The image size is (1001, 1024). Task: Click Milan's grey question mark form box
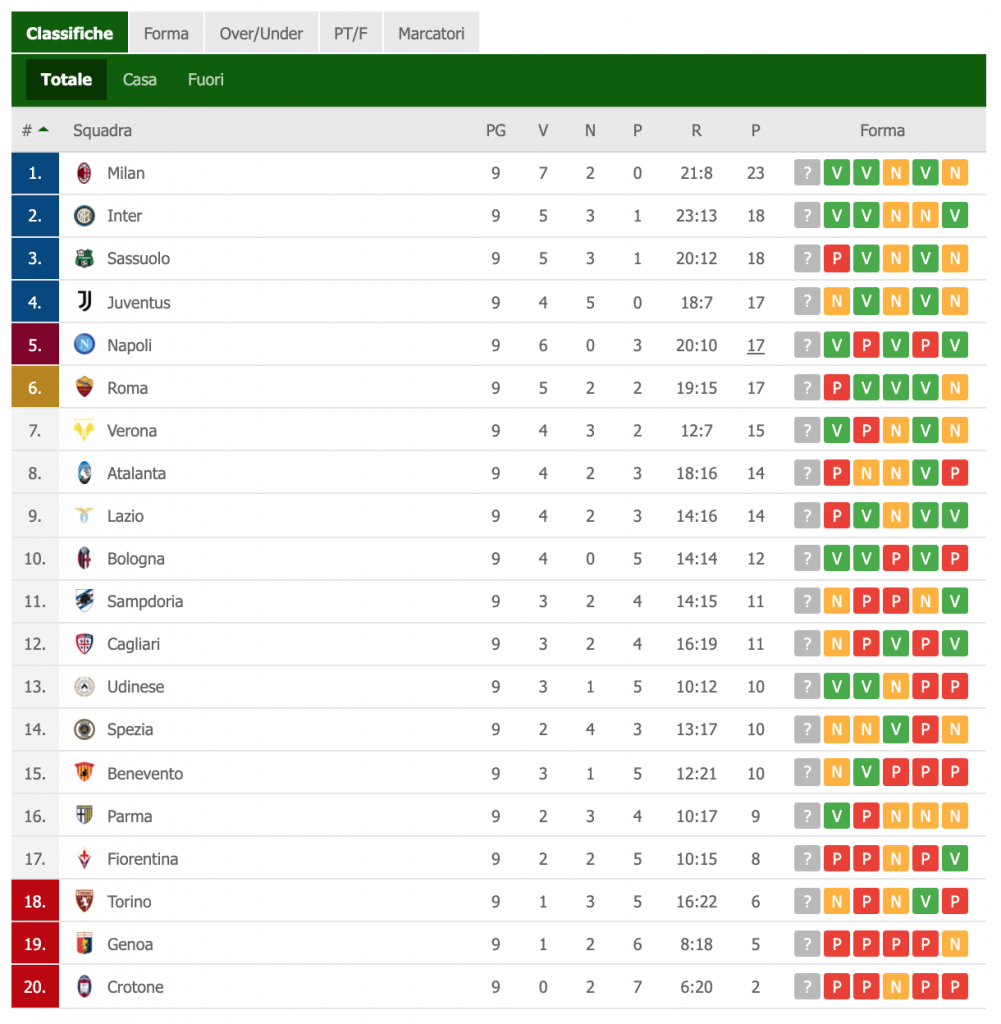[807, 173]
